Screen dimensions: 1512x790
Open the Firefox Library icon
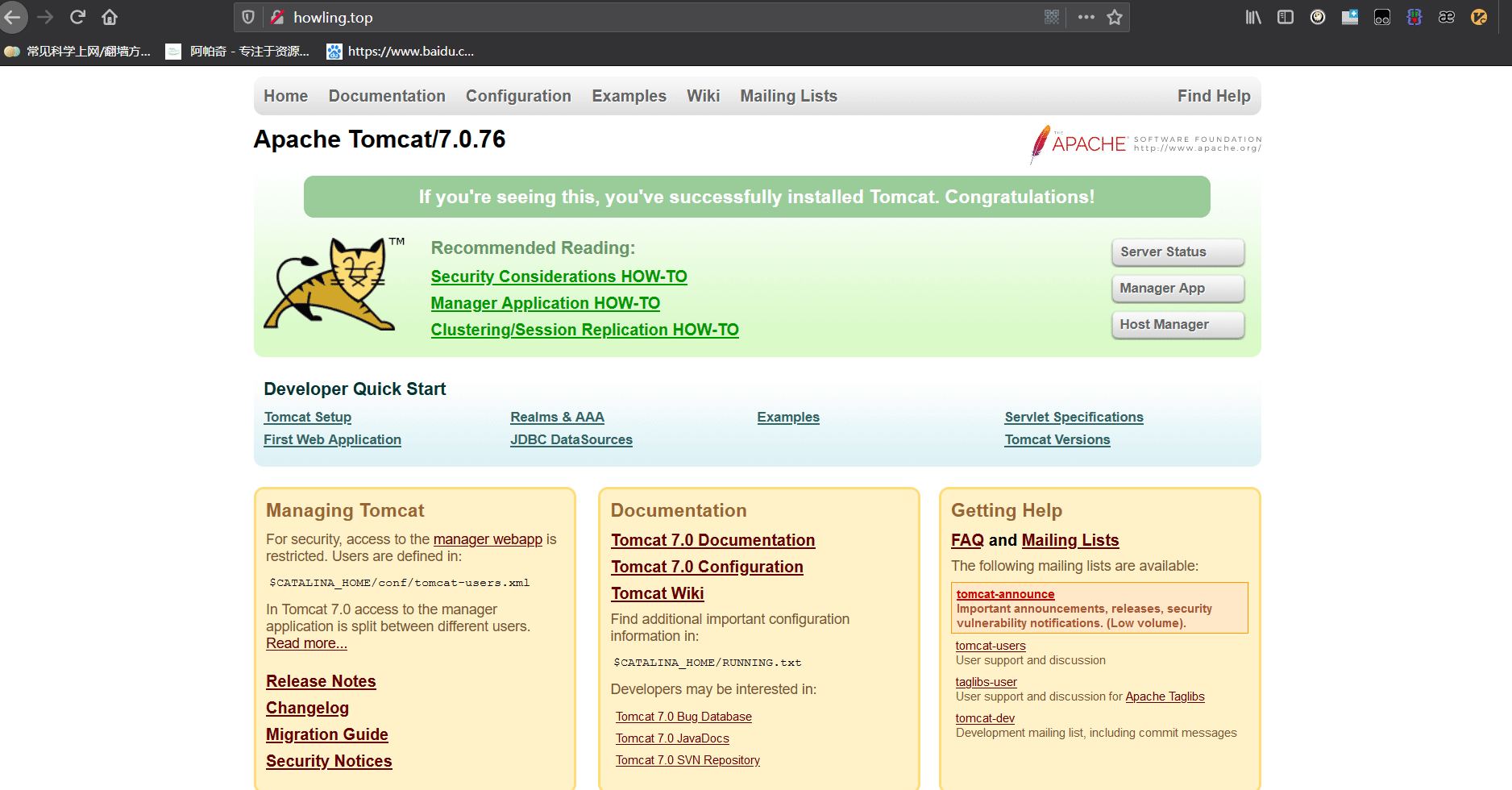(1253, 17)
